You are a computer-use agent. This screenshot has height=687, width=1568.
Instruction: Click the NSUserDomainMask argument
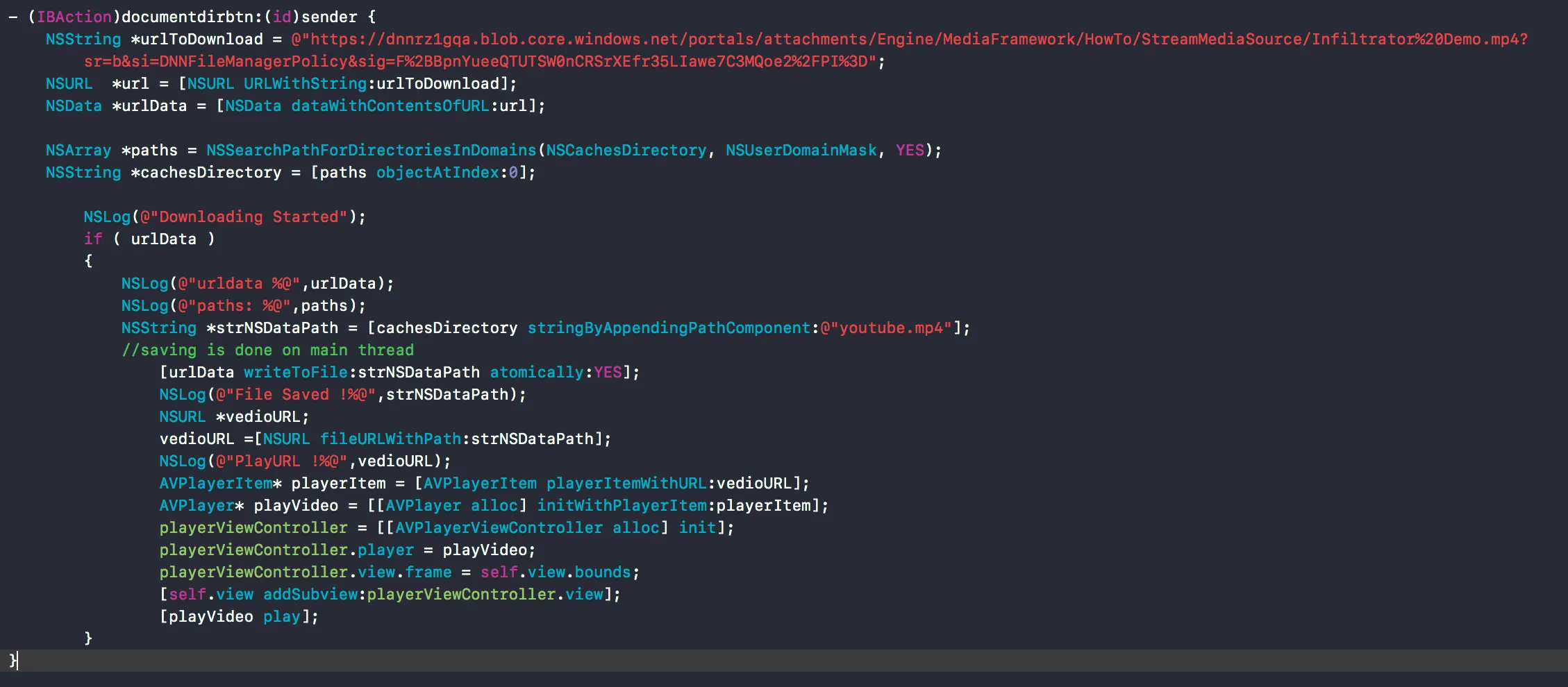[x=801, y=150]
